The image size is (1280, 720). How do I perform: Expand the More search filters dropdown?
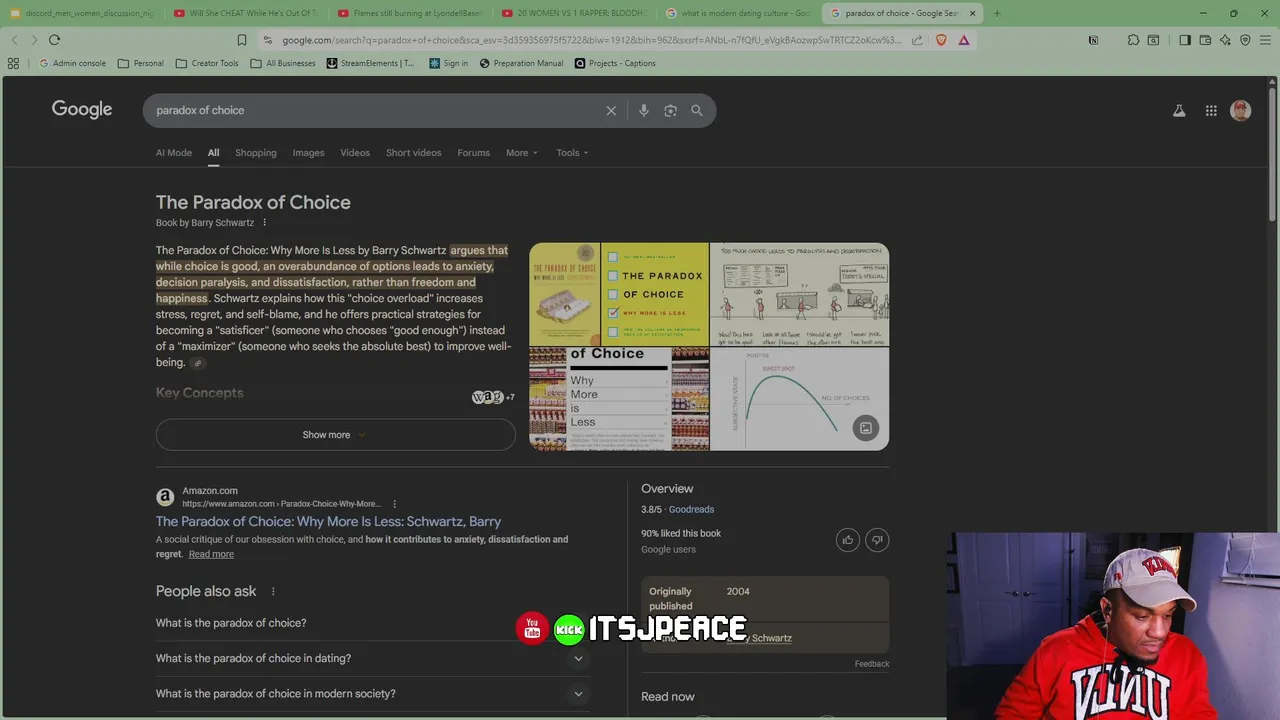click(522, 153)
